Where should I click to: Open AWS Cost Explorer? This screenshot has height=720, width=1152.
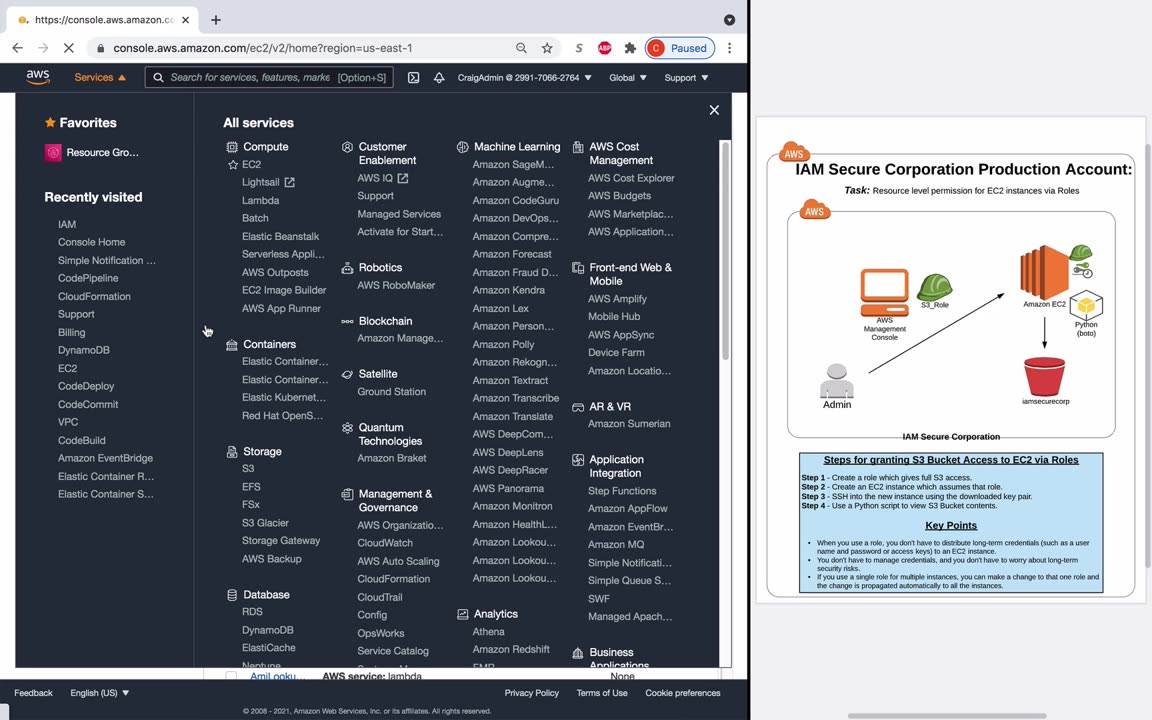click(631, 179)
